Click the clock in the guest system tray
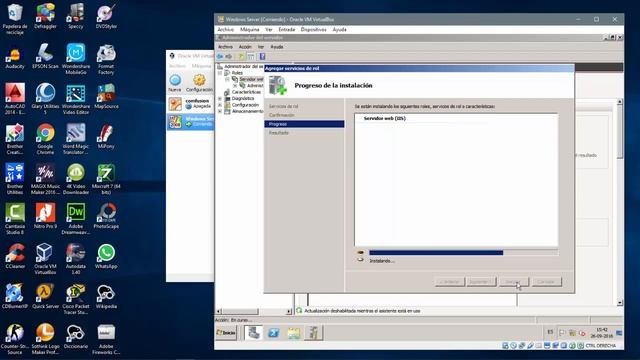 click(602, 333)
